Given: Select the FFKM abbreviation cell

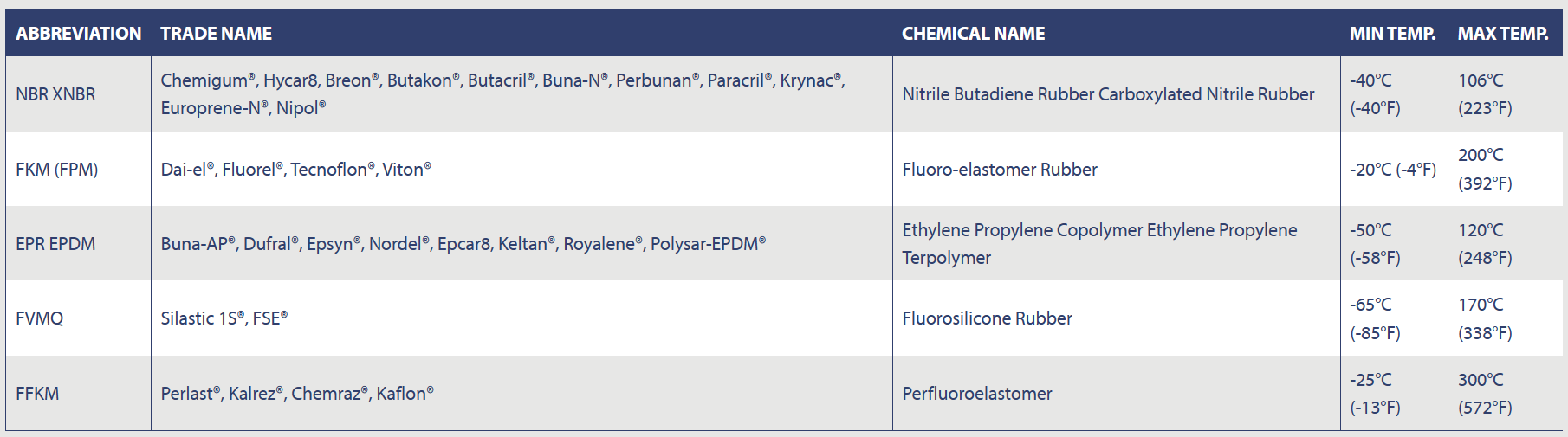Looking at the screenshot, I should point(37,394).
